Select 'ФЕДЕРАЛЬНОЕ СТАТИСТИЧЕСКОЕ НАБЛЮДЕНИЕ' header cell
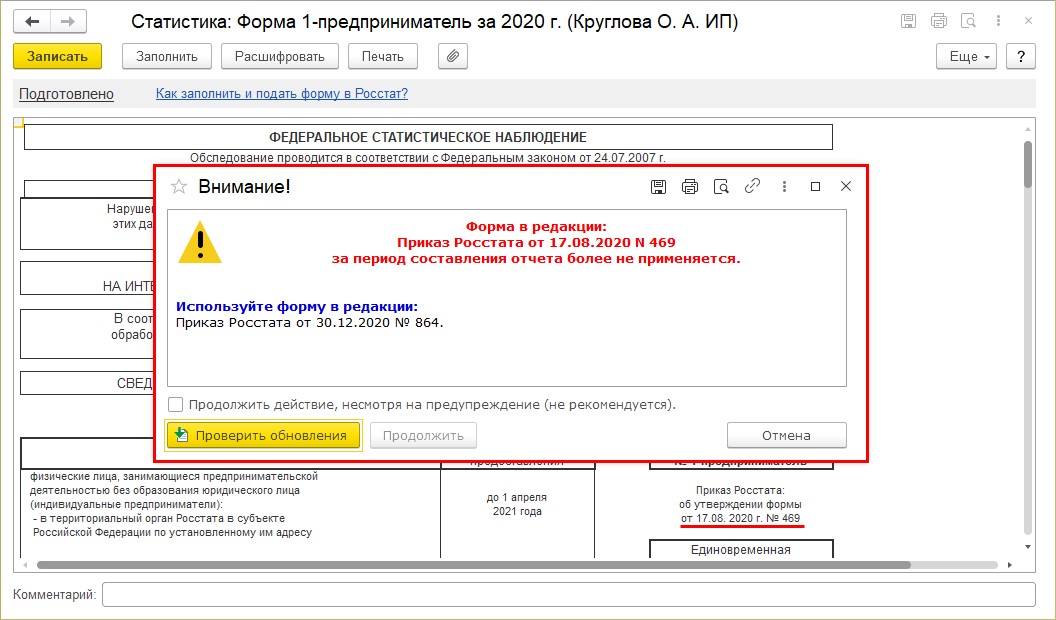Image resolution: width=1056 pixels, height=620 pixels. coord(428,137)
